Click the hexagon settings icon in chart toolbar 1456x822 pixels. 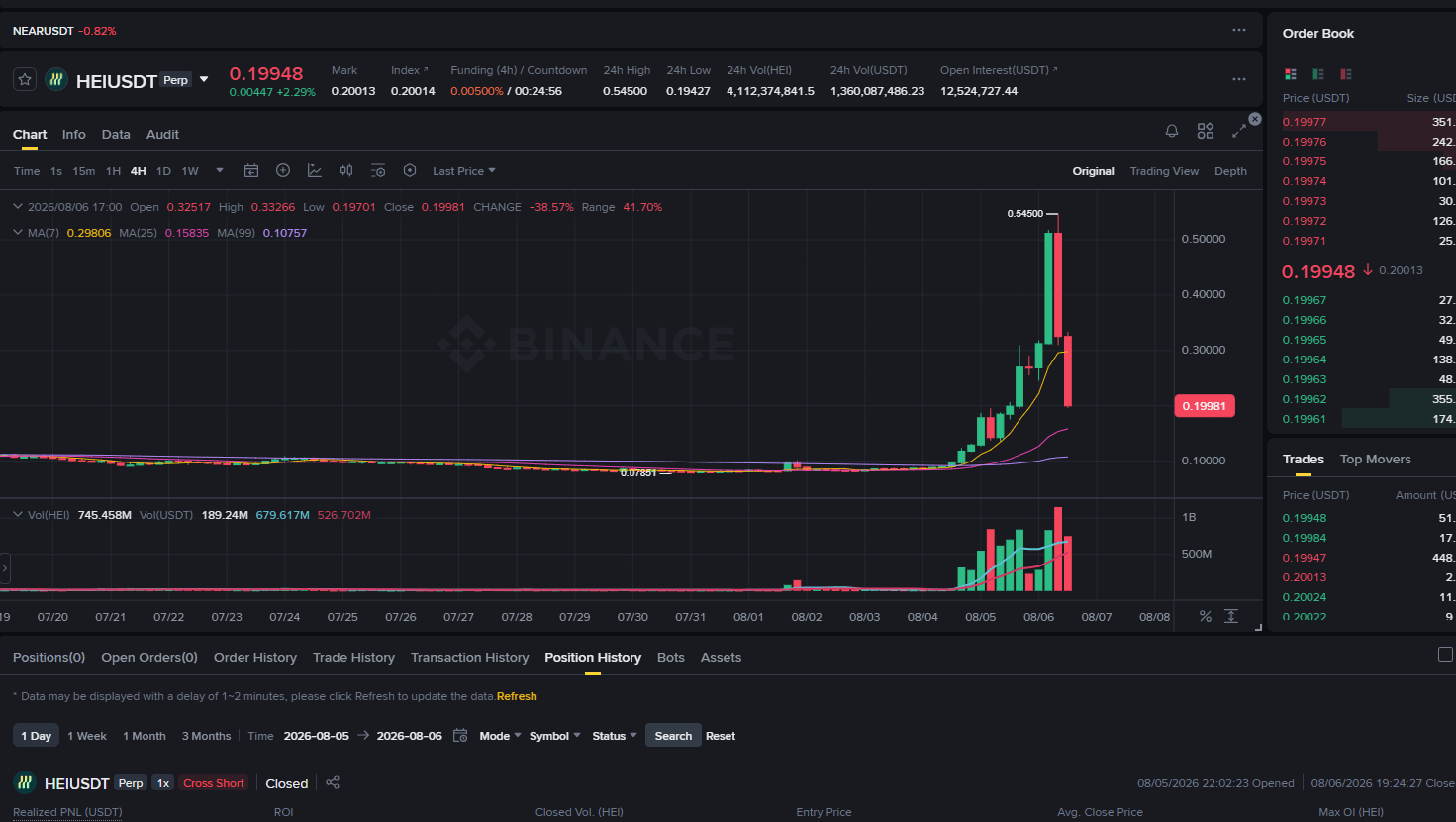point(410,171)
